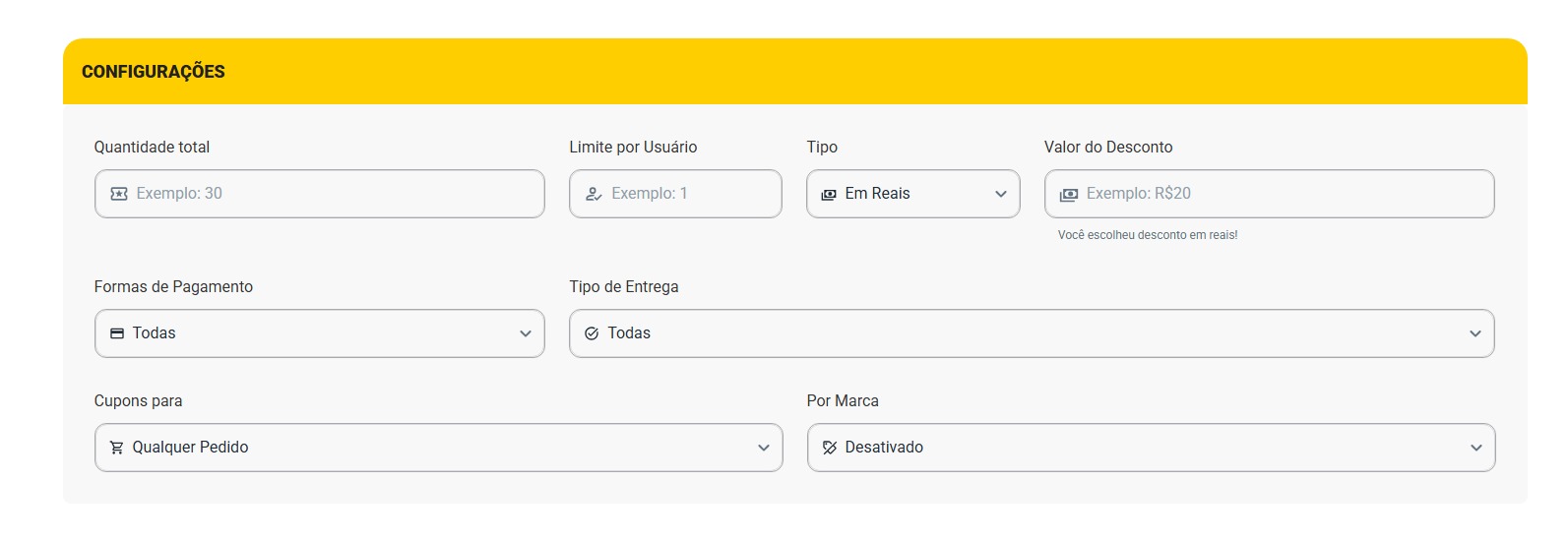Click the shopping cart icon in Cupons para

[116, 448]
